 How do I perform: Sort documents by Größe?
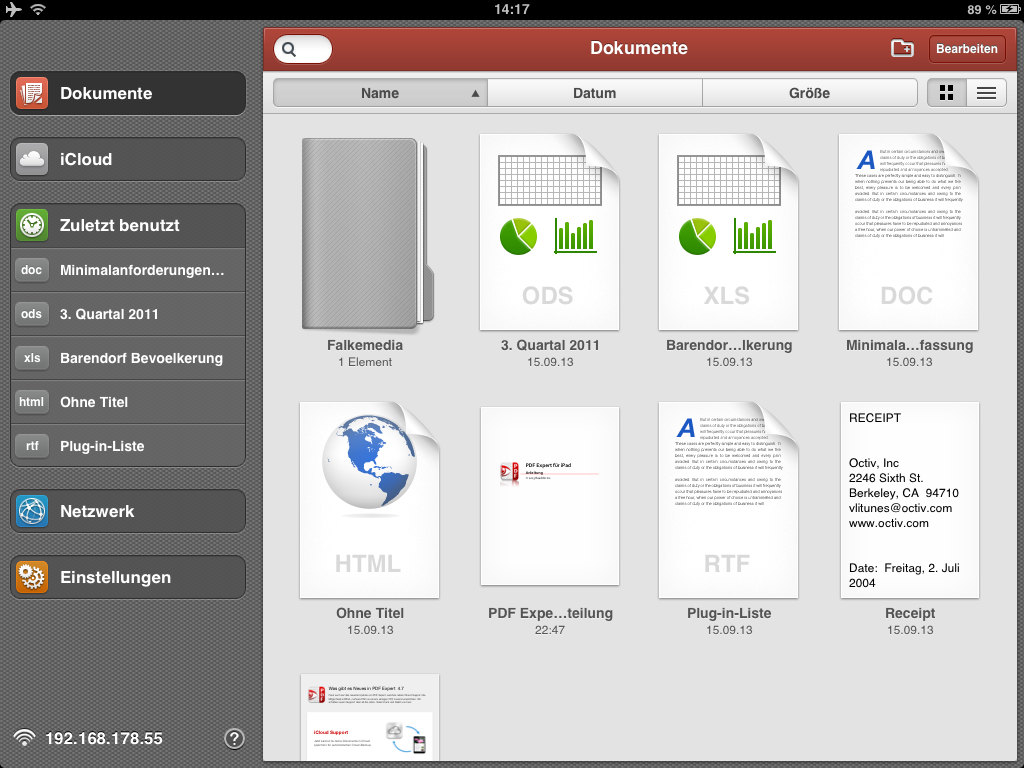pos(809,93)
